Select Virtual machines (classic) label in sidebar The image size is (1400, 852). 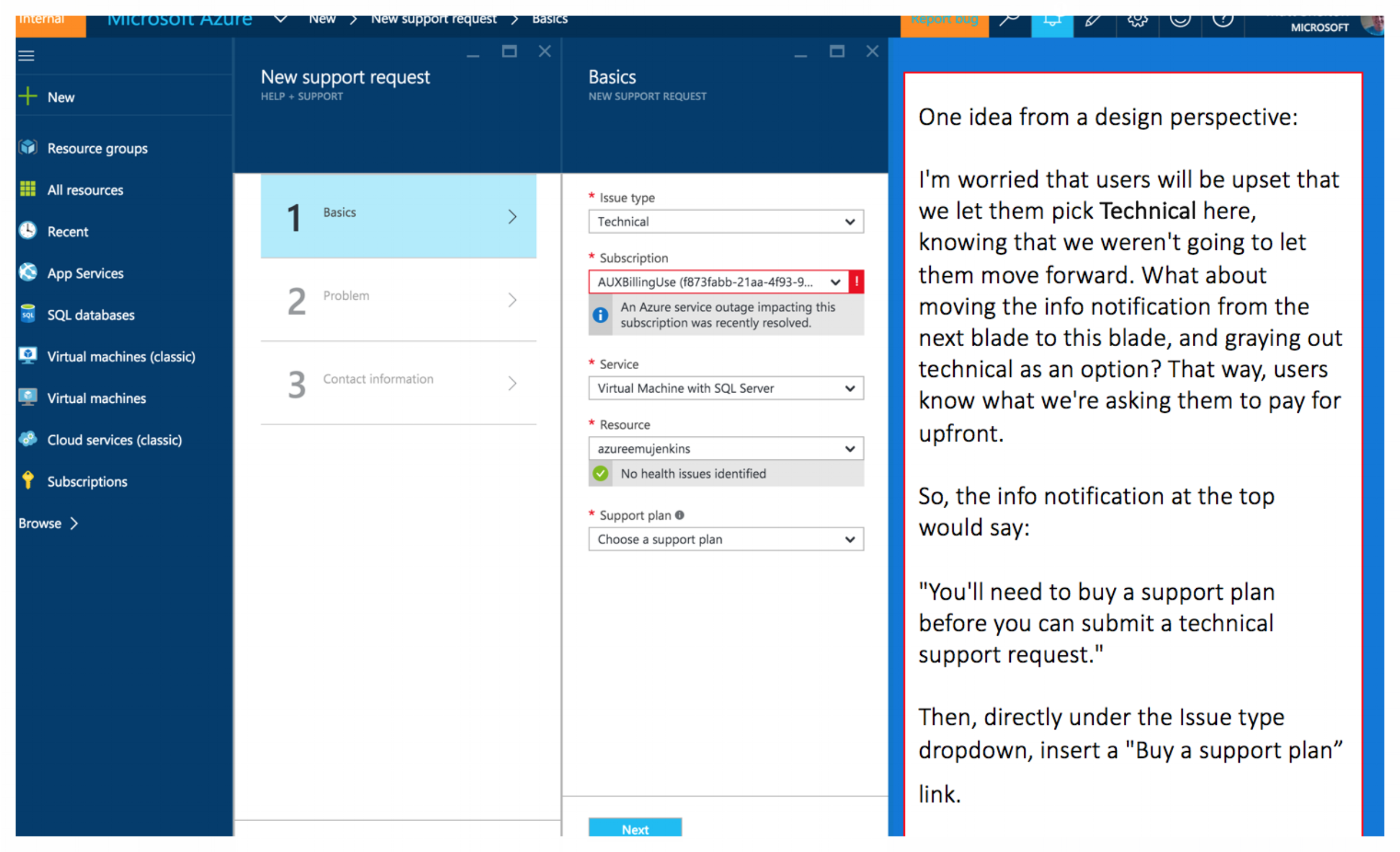pos(121,356)
